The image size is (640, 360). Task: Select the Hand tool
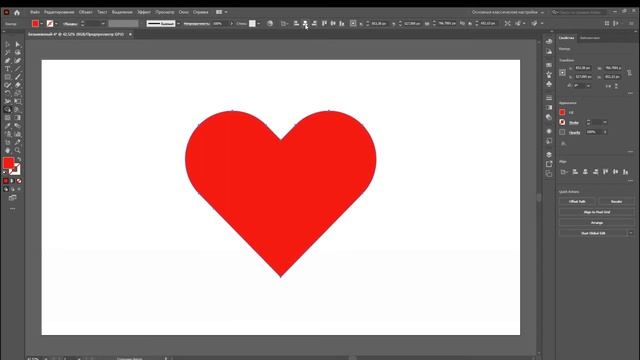pos(8,150)
